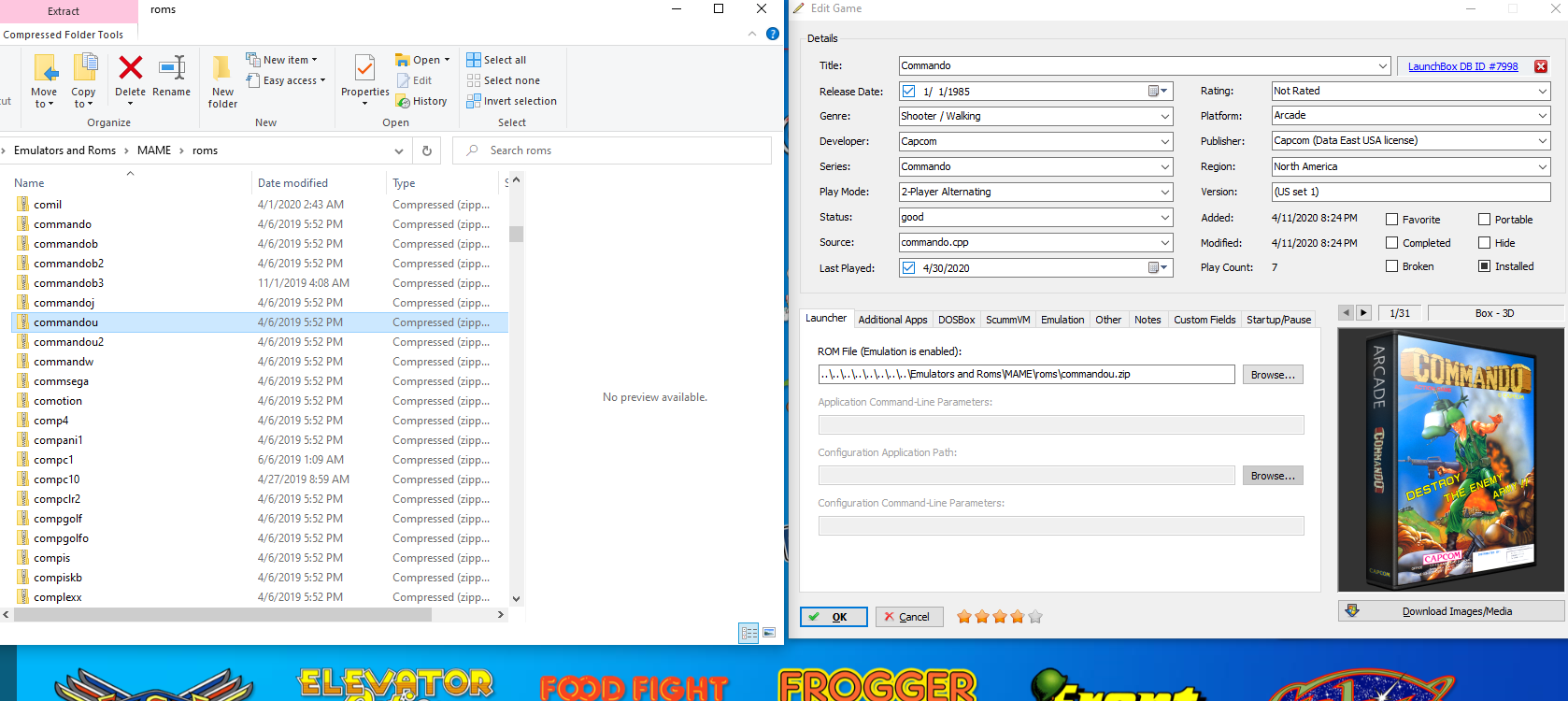Viewport: 1568px width, 701px height.
Task: Click the Frogger logo below the windows
Action: [x=877, y=684]
